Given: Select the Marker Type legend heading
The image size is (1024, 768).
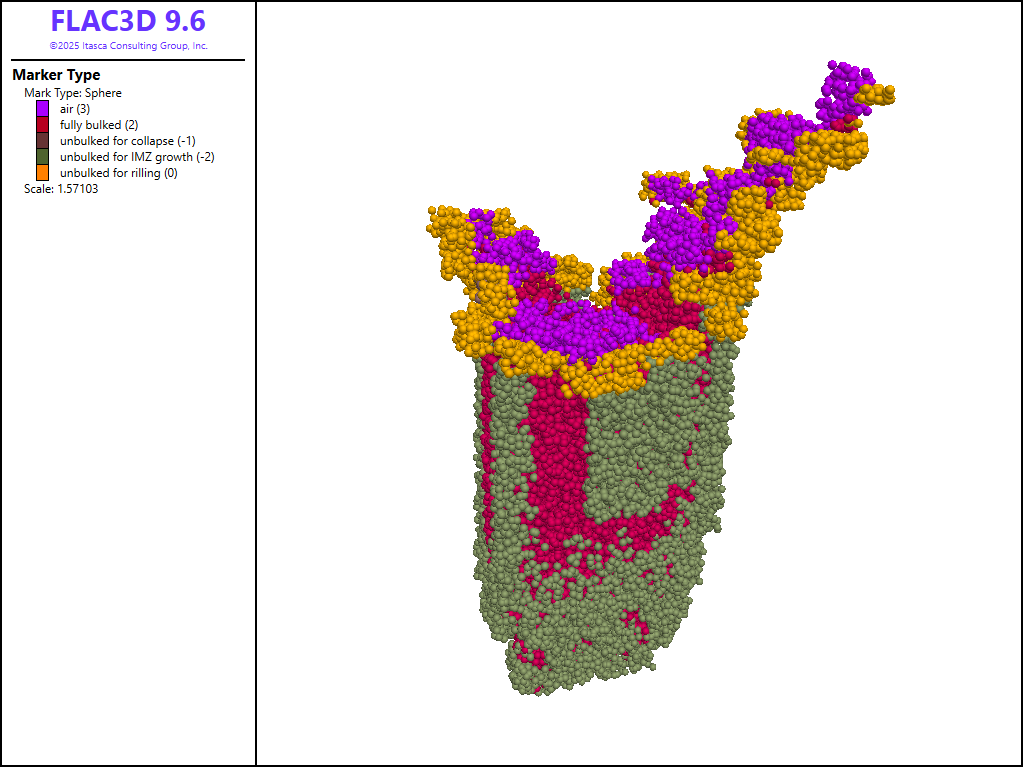Looking at the screenshot, I should pyautogui.click(x=56, y=75).
